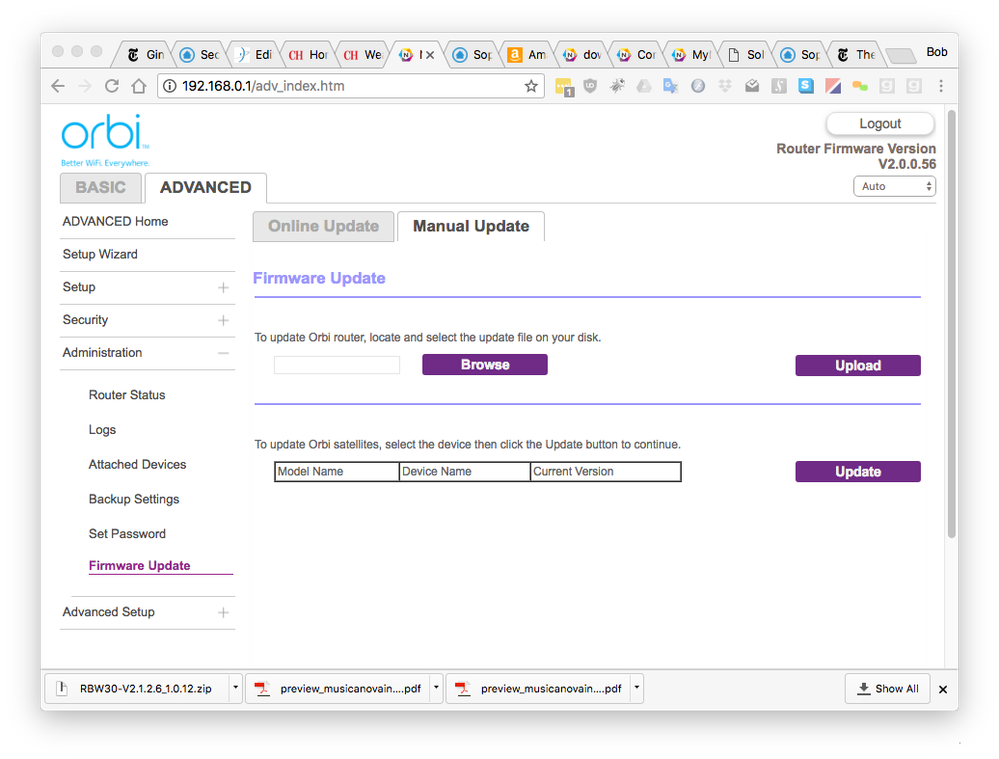The width and height of the screenshot is (999, 759).
Task: Click Browse to choose firmware file
Action: click(485, 365)
